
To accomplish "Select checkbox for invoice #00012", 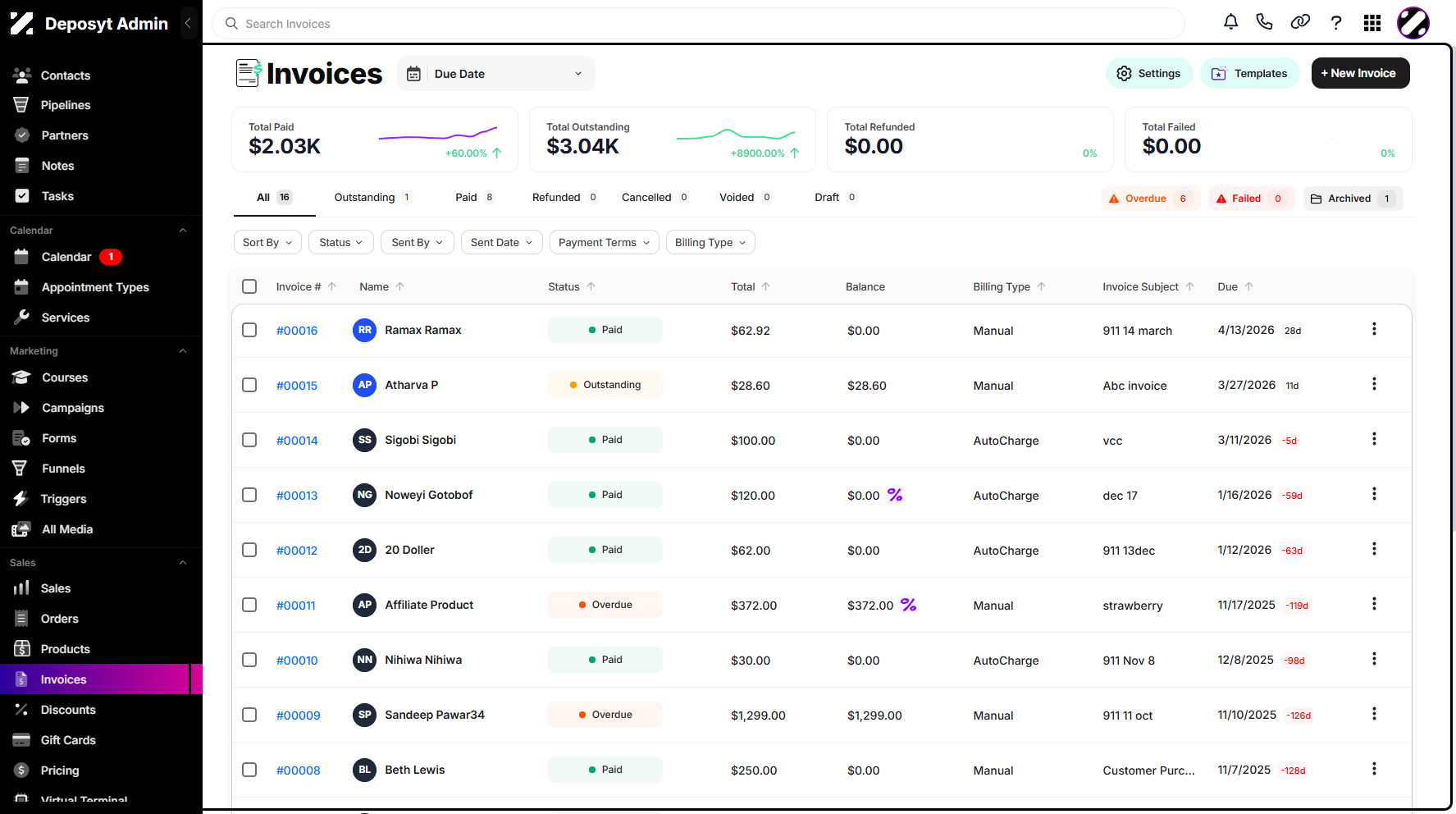I will 249,550.
